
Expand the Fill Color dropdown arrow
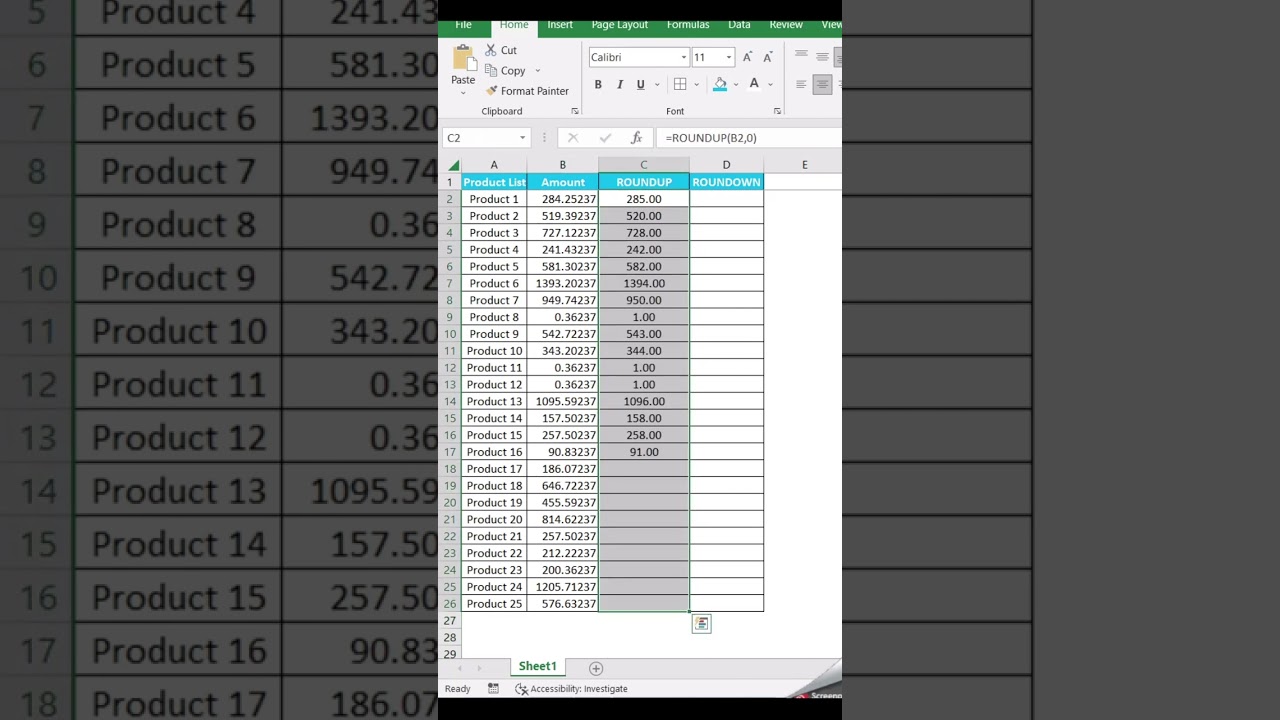735,84
